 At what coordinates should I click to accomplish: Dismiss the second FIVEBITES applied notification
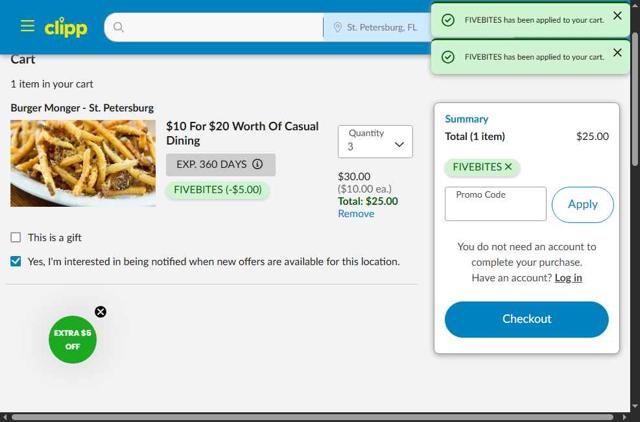coord(617,52)
